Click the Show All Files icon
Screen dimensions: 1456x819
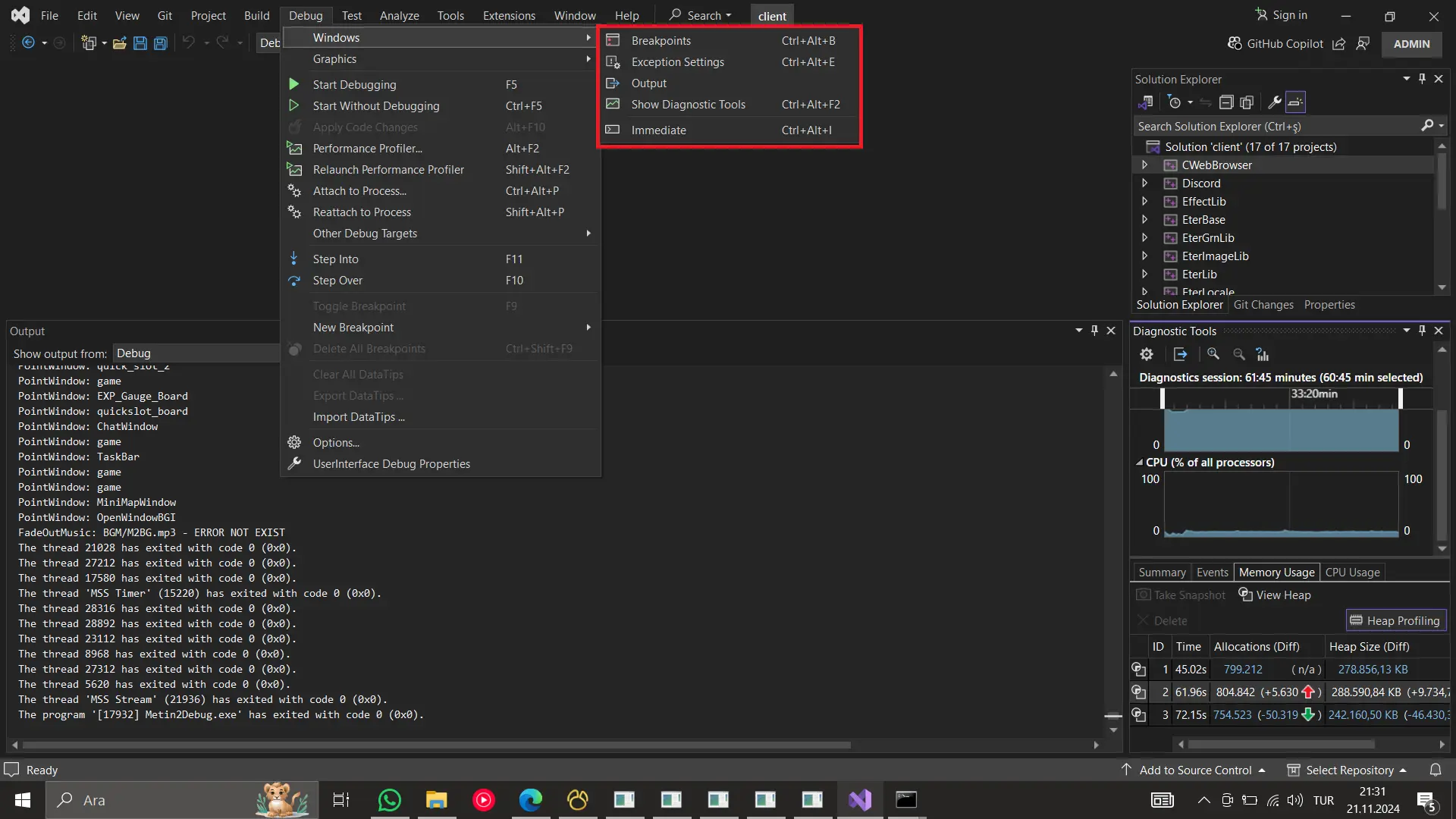point(1247,102)
